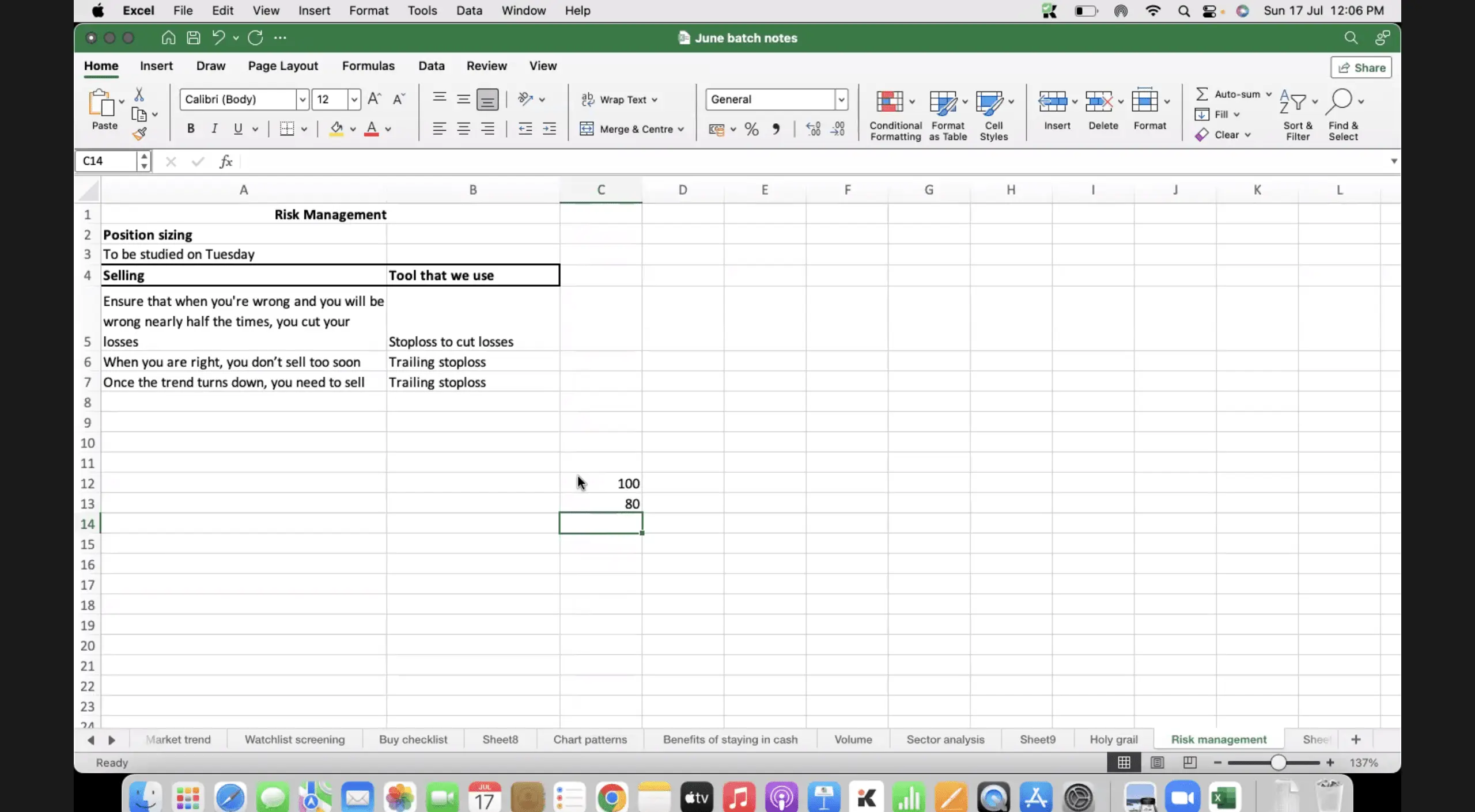The width and height of the screenshot is (1475, 812).
Task: Open the Formulas ribbon tab
Action: pyautogui.click(x=368, y=66)
